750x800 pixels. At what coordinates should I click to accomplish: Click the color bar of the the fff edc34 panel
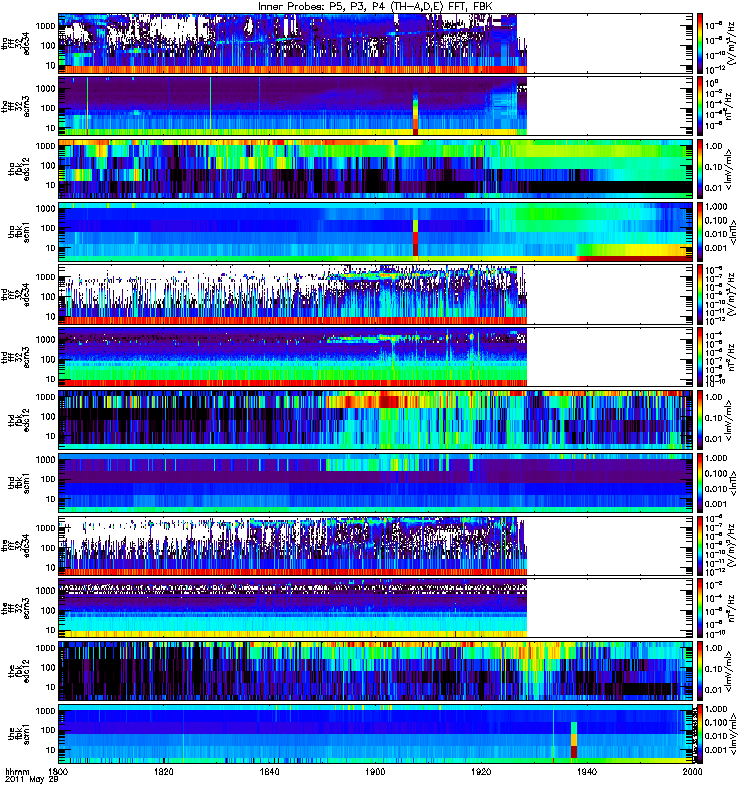point(701,545)
